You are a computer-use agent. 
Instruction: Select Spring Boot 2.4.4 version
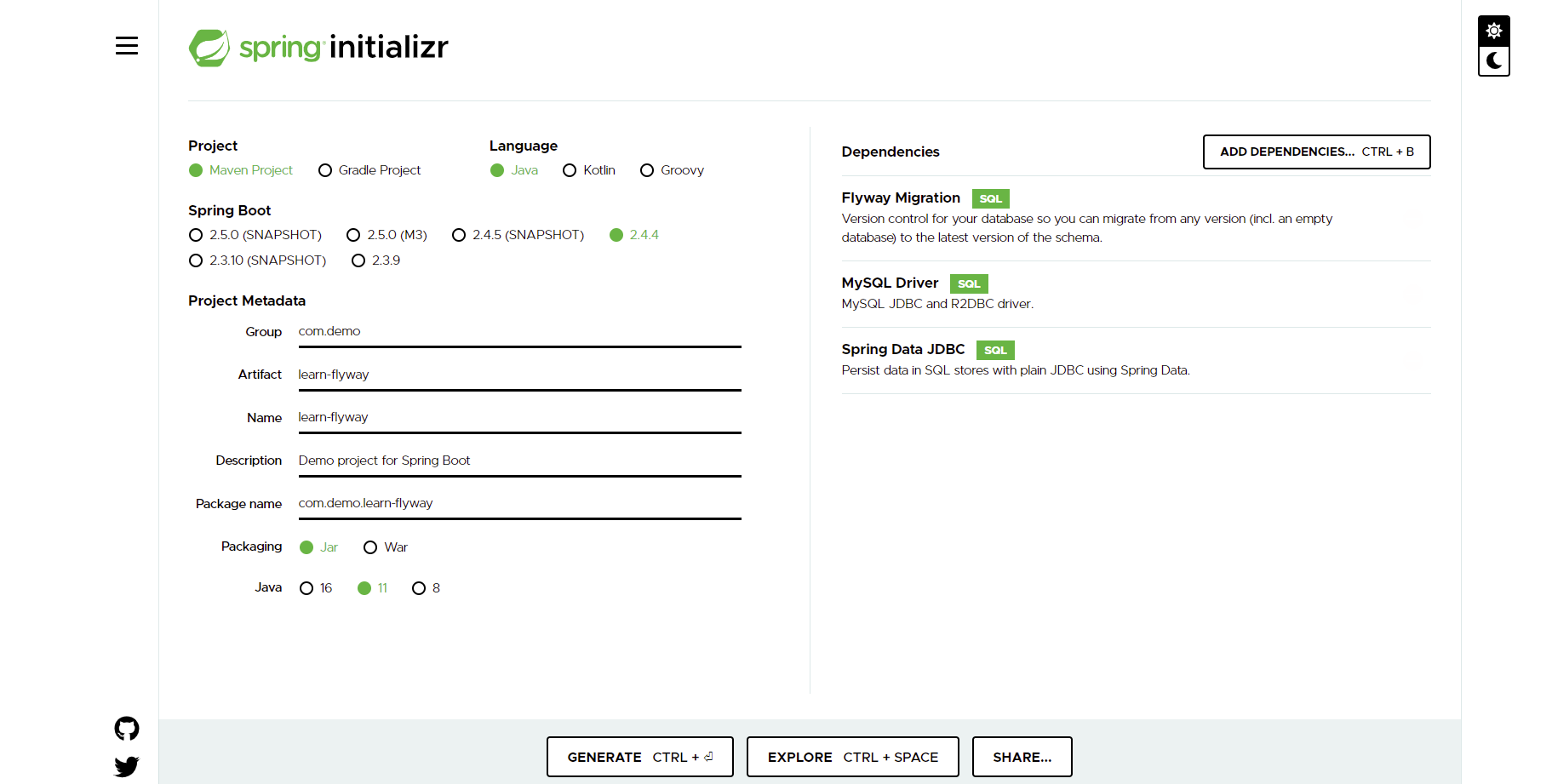(x=634, y=235)
